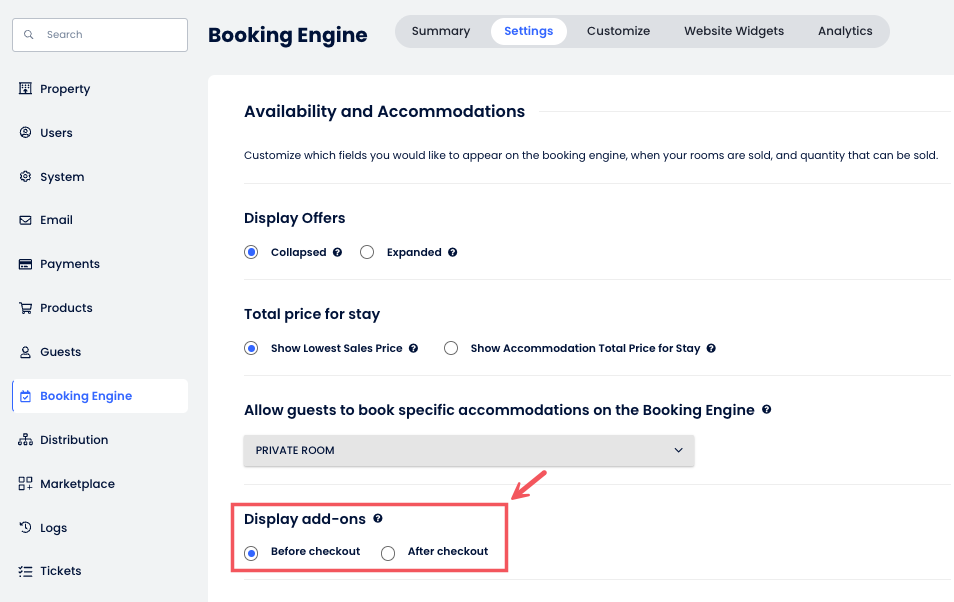
Task: Select the Collapsed display offers option
Action: pyautogui.click(x=251, y=253)
